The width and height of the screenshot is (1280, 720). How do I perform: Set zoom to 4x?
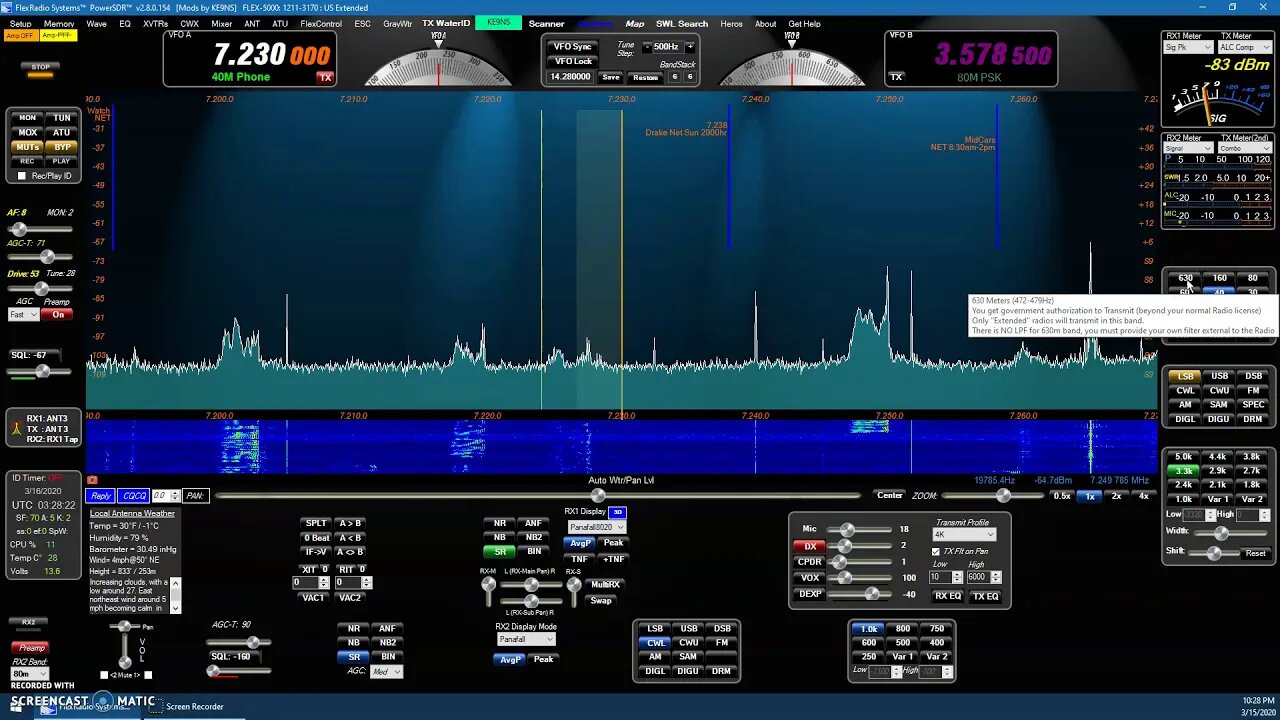click(1144, 496)
